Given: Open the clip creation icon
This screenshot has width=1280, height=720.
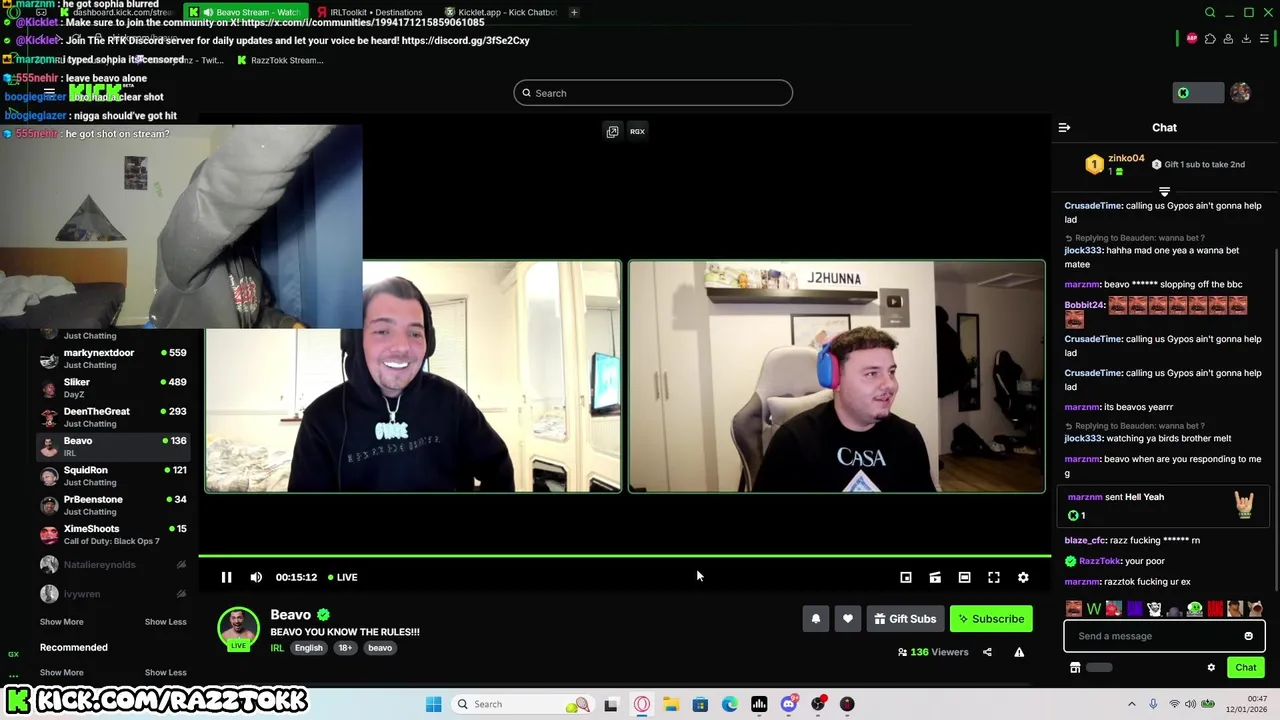Looking at the screenshot, I should tap(935, 577).
